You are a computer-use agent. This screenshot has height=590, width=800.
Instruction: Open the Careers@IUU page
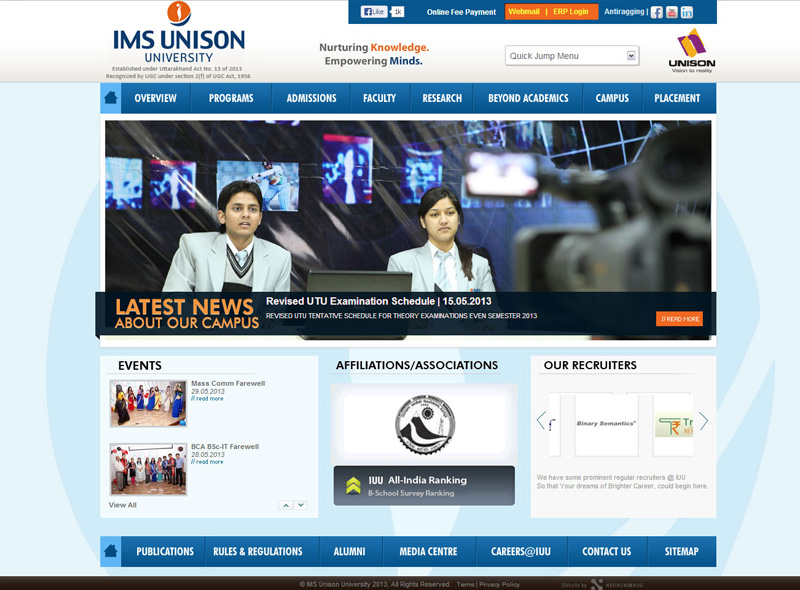pos(521,551)
